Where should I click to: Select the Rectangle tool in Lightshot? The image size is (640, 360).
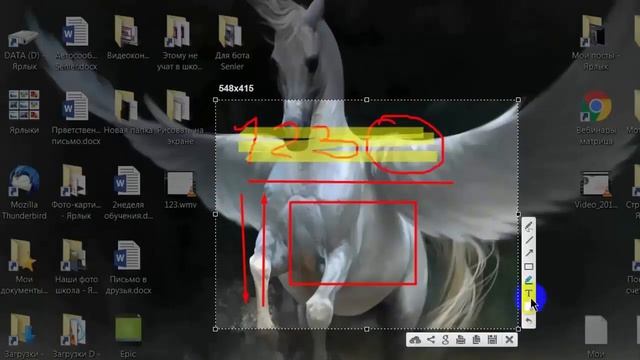click(x=529, y=267)
